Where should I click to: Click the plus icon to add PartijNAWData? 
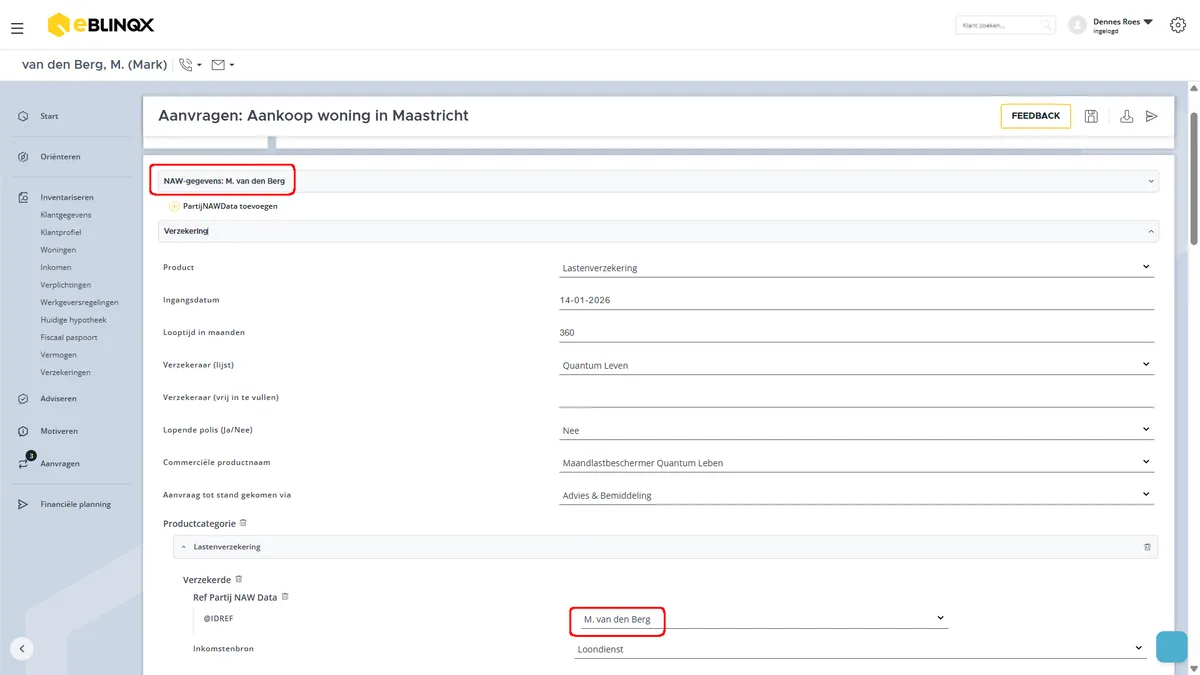tap(174, 206)
